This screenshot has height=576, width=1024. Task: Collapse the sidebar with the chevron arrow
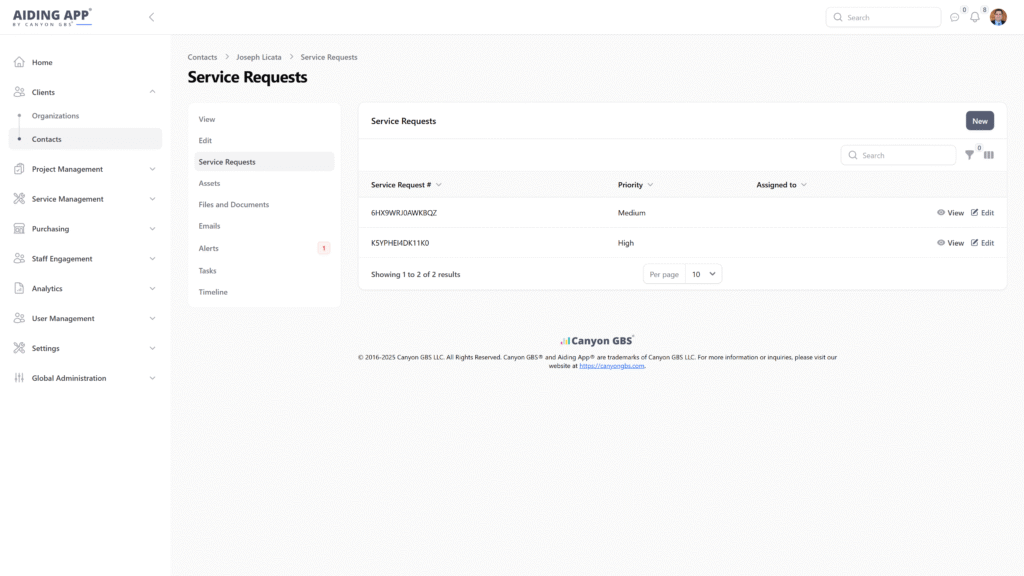click(x=151, y=17)
